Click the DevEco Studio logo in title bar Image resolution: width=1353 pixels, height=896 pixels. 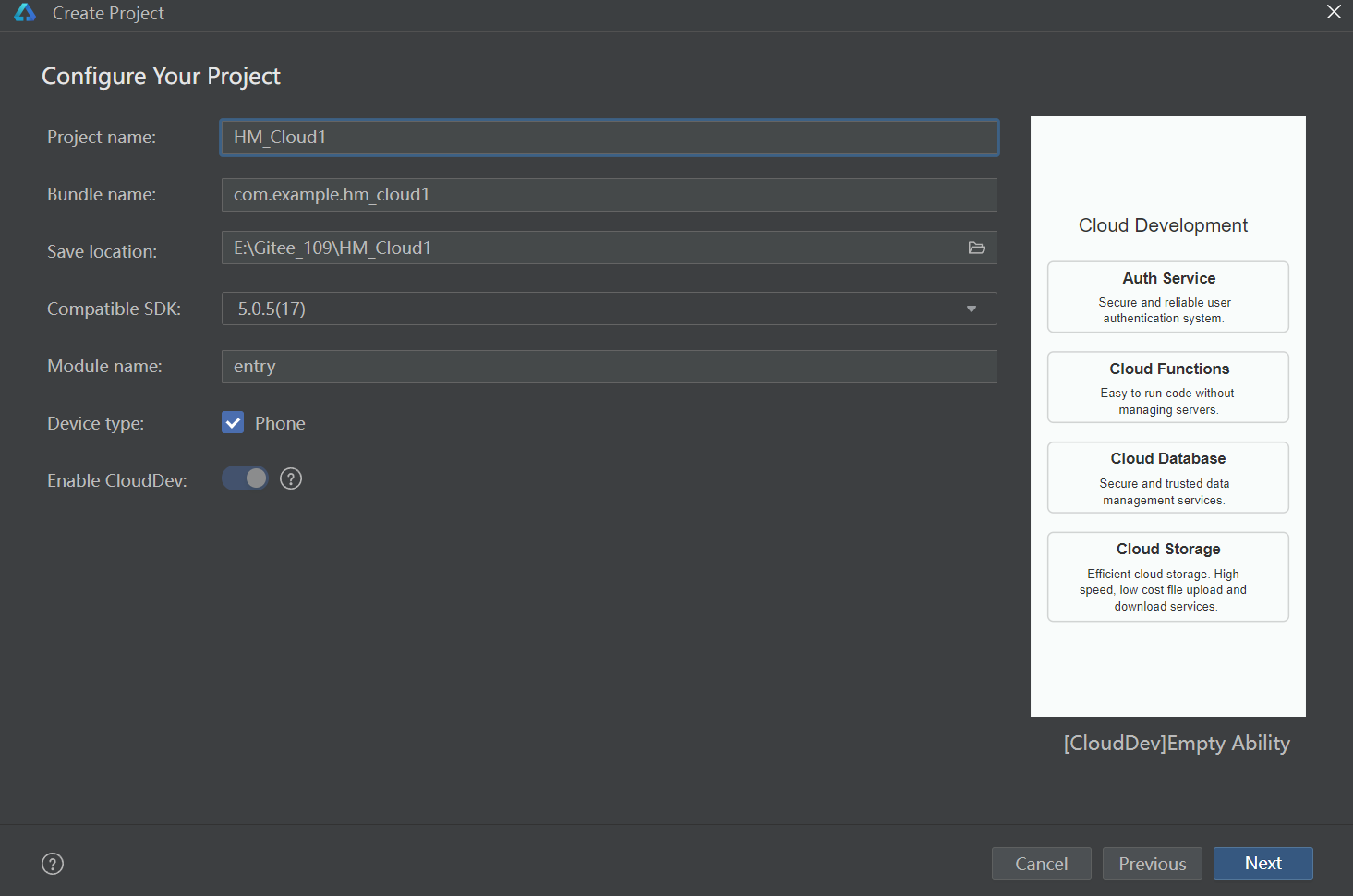click(25, 13)
